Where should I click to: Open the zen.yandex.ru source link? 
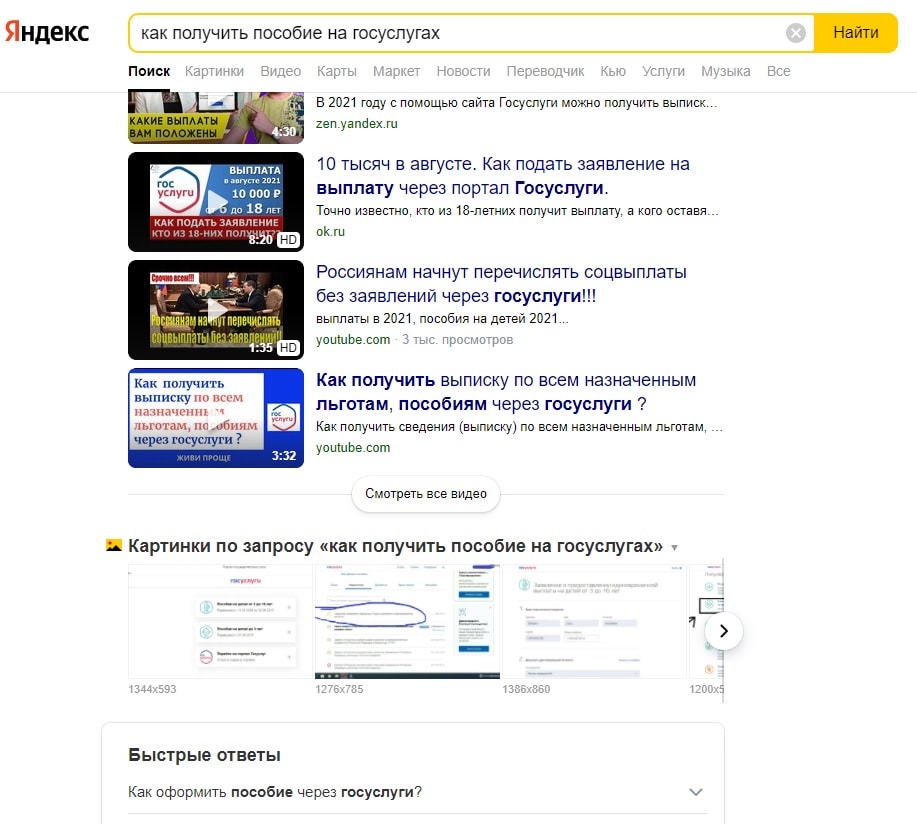tap(357, 123)
